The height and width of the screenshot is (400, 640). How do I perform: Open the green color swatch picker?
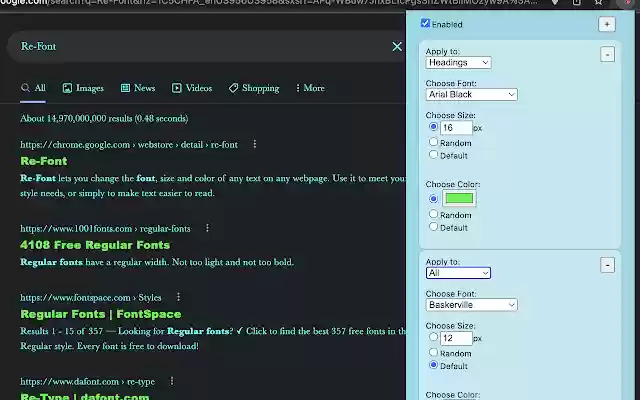pyautogui.click(x=459, y=198)
